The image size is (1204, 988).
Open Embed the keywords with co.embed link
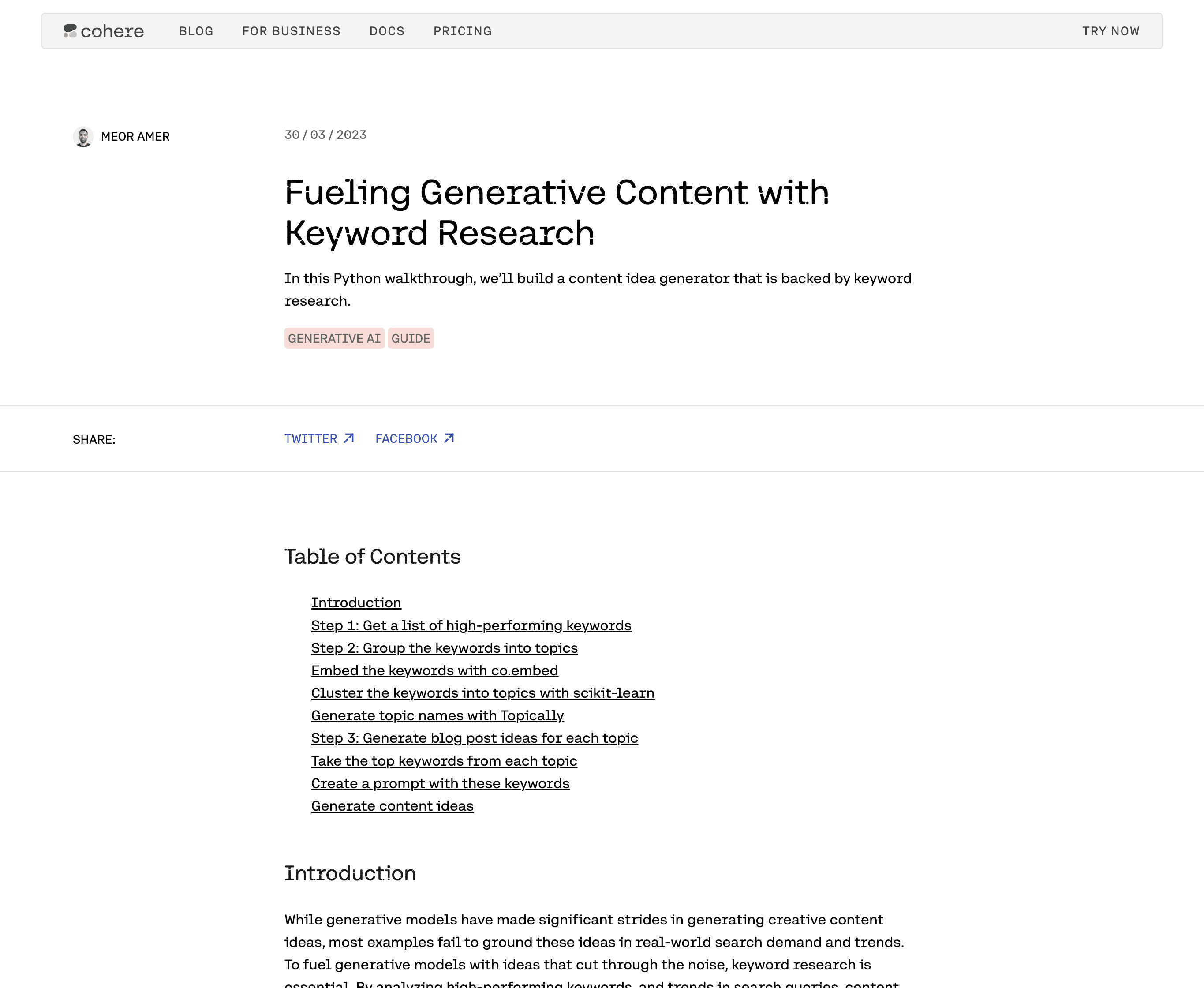coord(435,670)
